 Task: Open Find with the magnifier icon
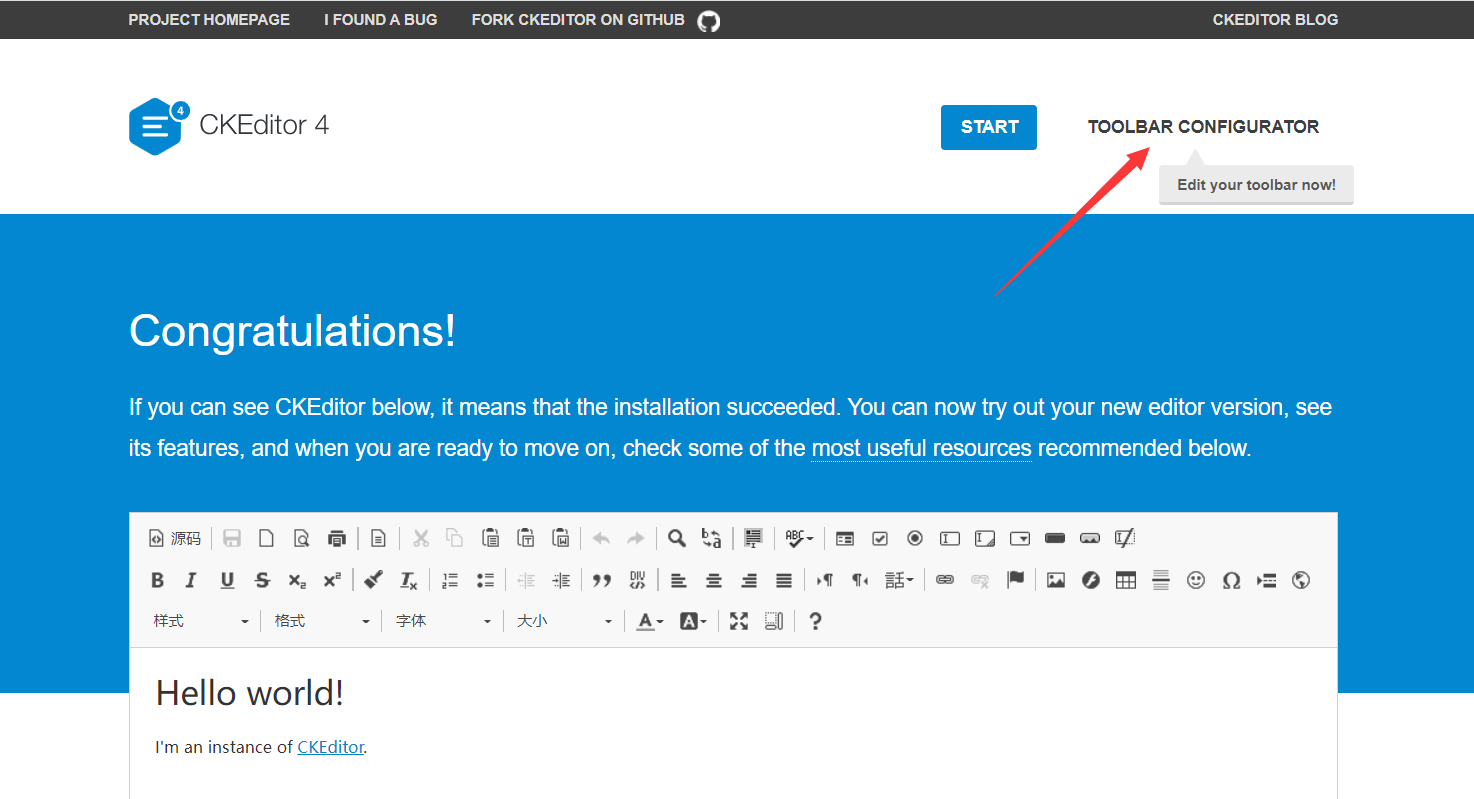click(677, 538)
